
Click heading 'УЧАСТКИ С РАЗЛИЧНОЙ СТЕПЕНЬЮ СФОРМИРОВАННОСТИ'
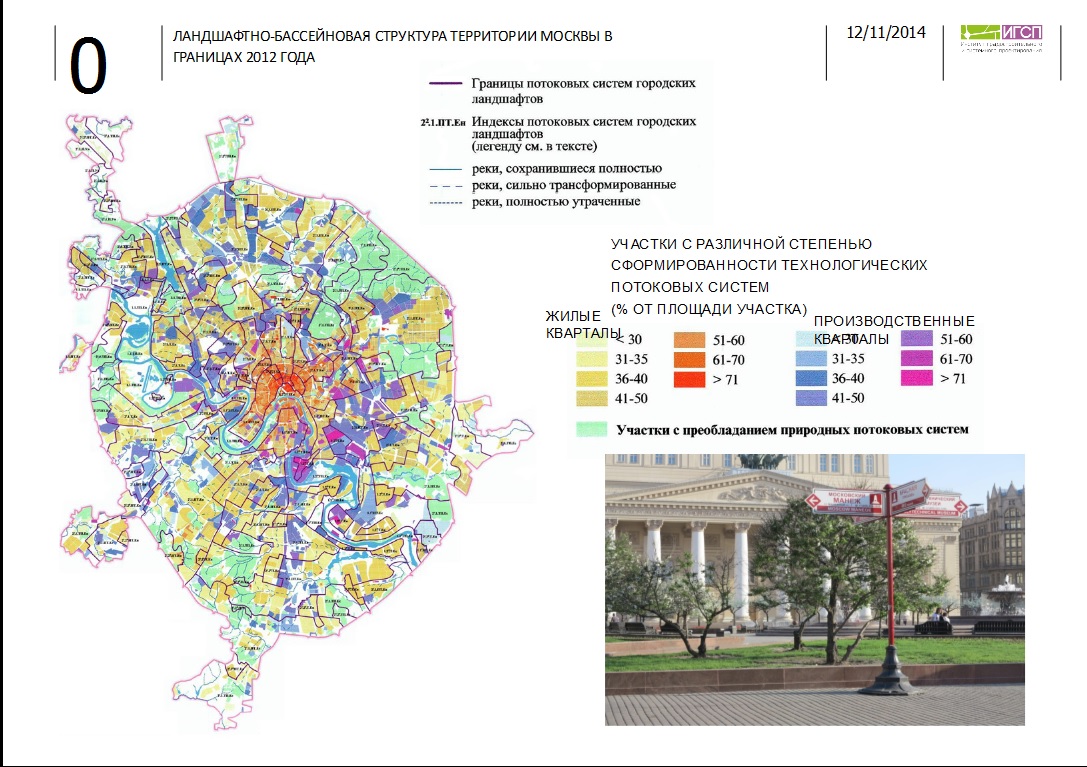pos(769,255)
